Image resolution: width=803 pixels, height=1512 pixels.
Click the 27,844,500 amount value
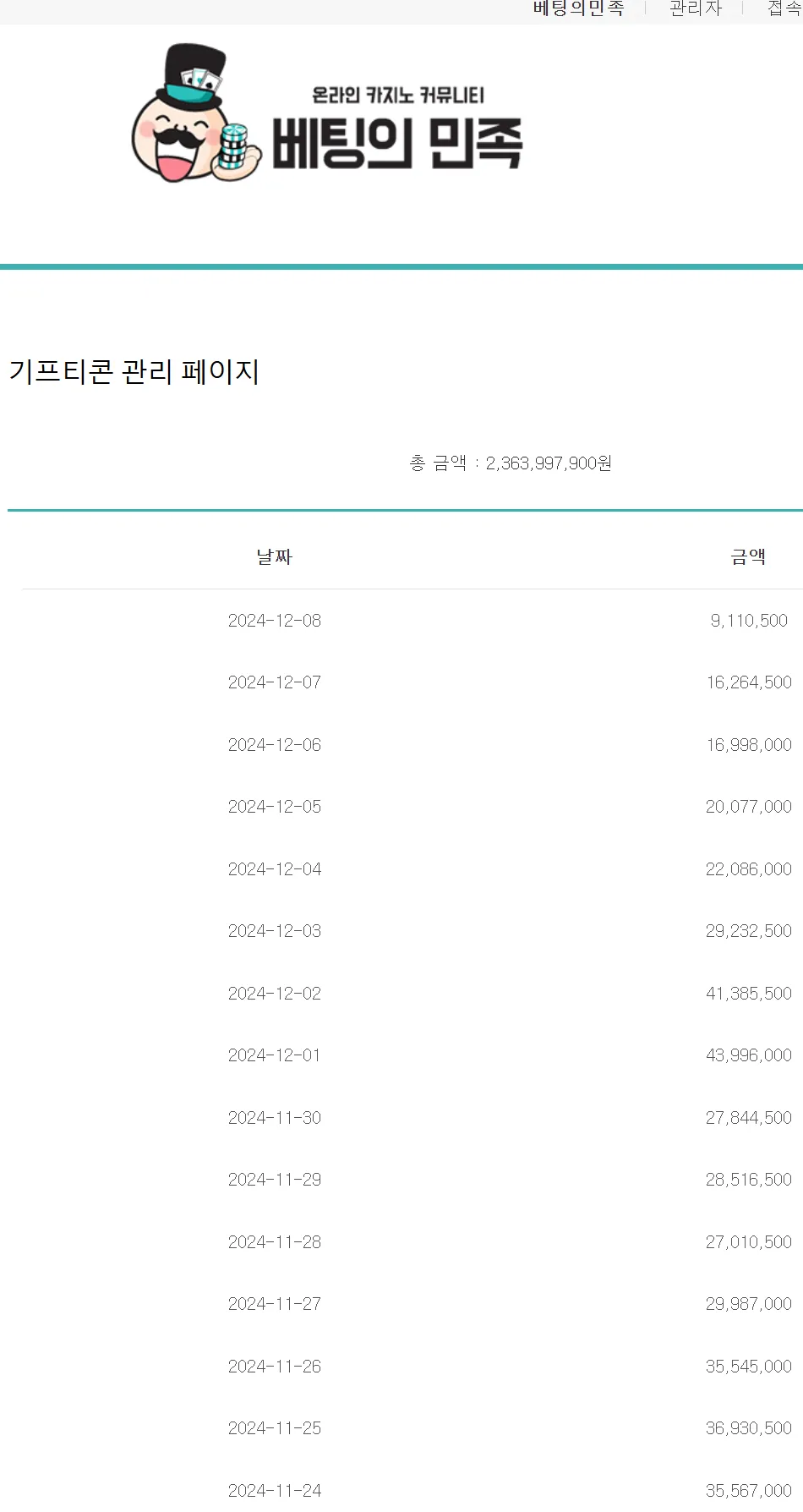point(749,1118)
